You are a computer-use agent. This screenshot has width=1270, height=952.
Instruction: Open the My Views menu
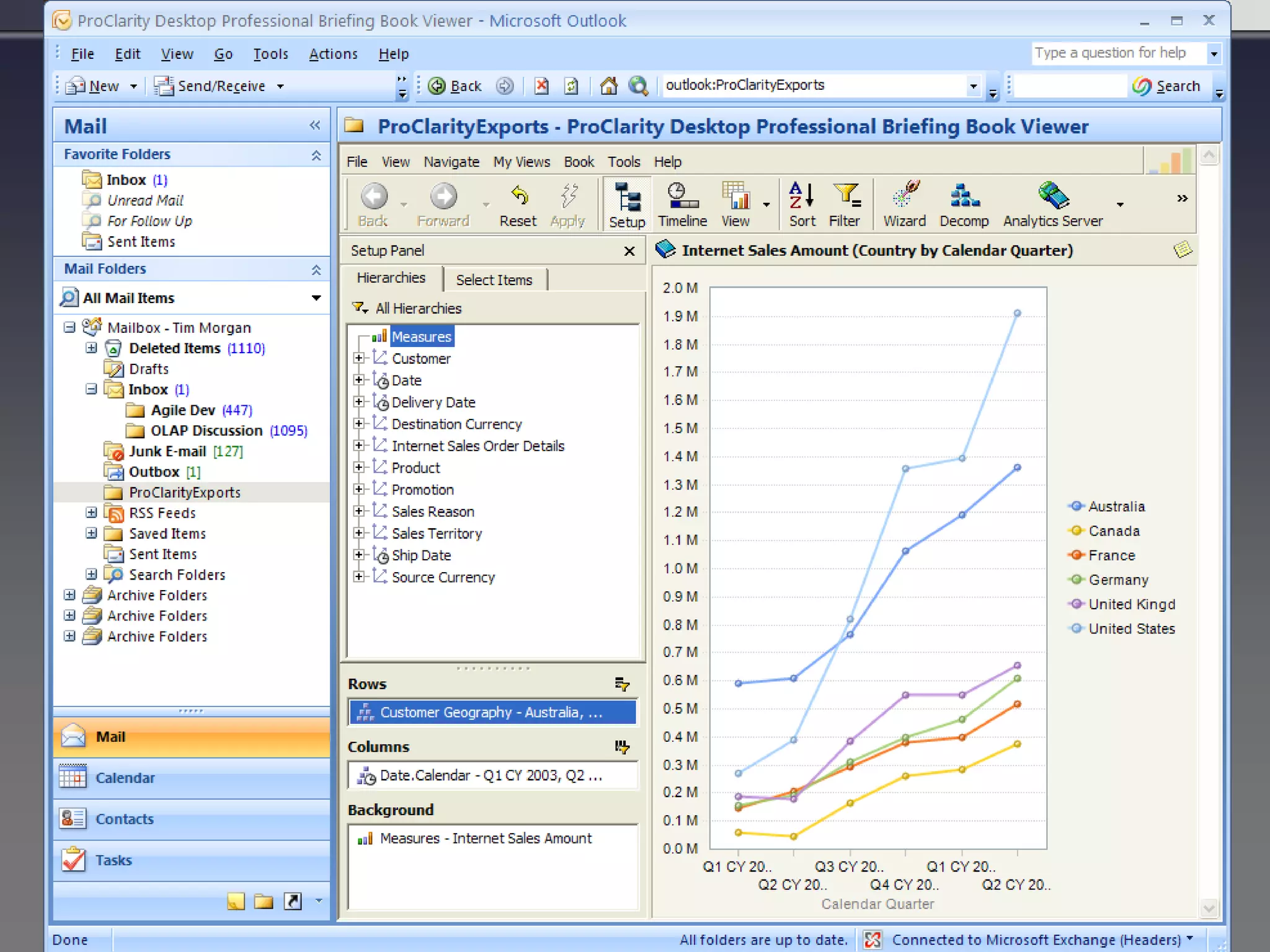coord(522,162)
